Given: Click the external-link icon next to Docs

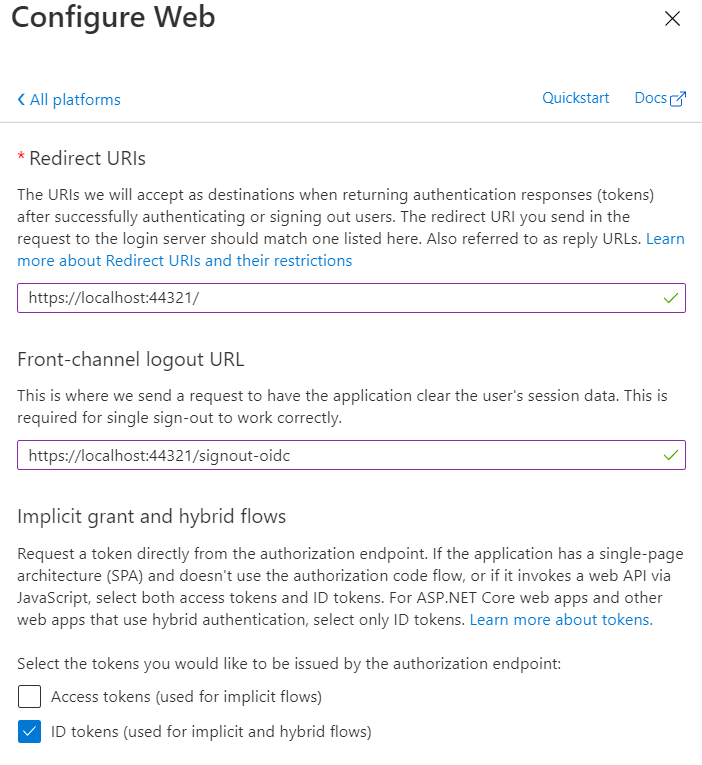Looking at the screenshot, I should tap(678, 99).
